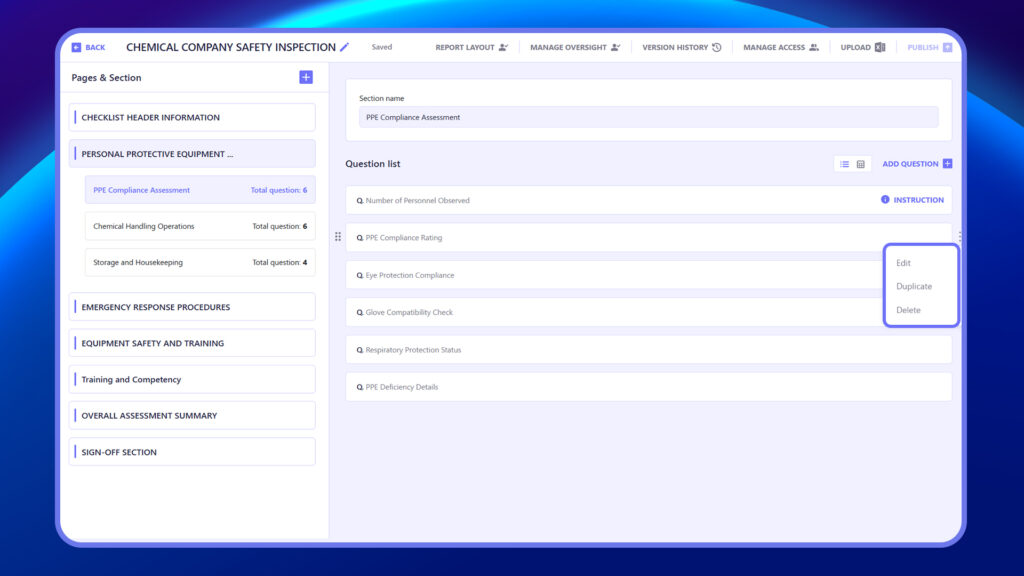Open Report Layout
The width and height of the screenshot is (1024, 576).
[471, 47]
